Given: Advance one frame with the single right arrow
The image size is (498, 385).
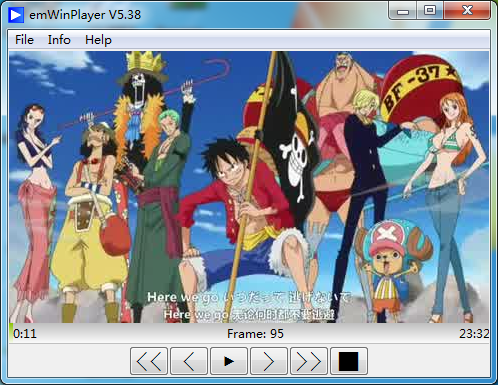Looking at the screenshot, I should tap(269, 361).
